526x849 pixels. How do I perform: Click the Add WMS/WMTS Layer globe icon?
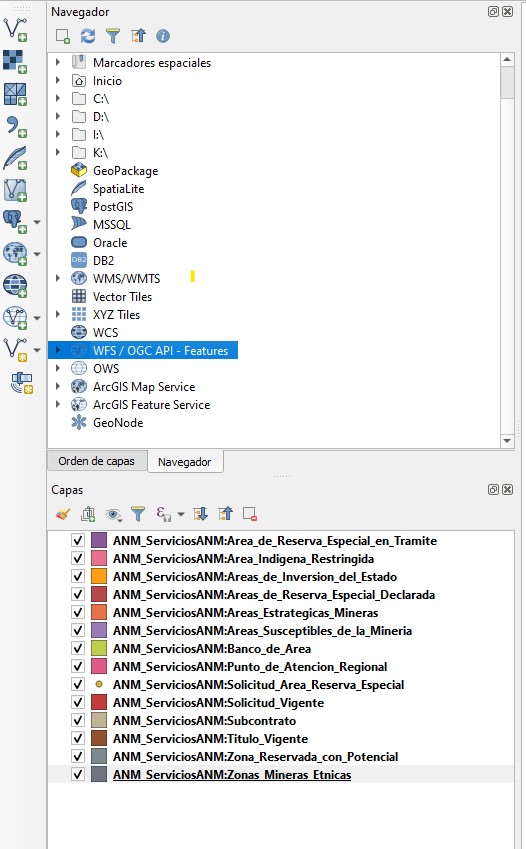click(15, 253)
